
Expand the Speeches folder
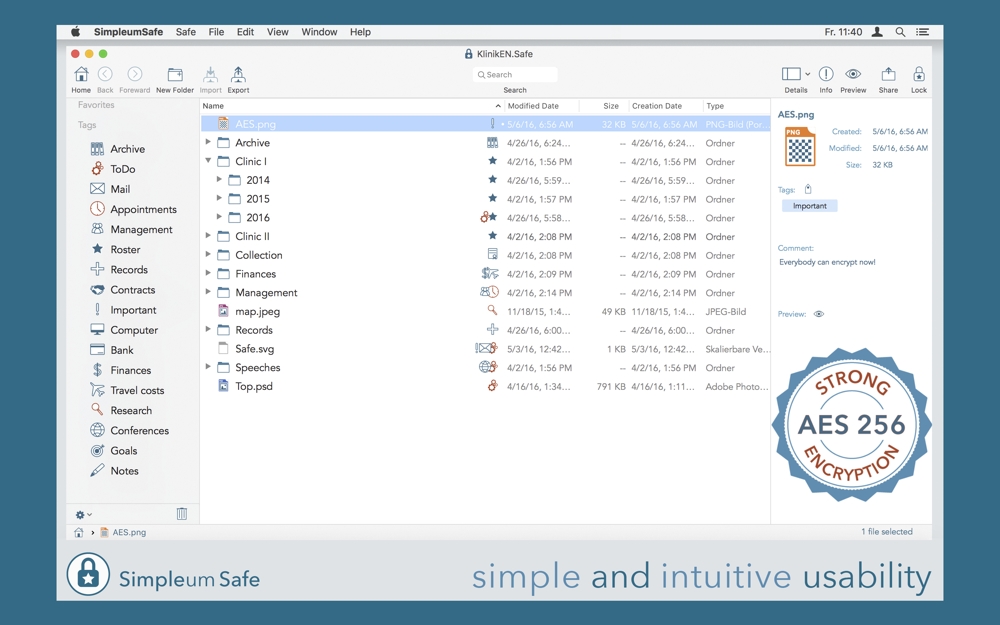(208, 367)
